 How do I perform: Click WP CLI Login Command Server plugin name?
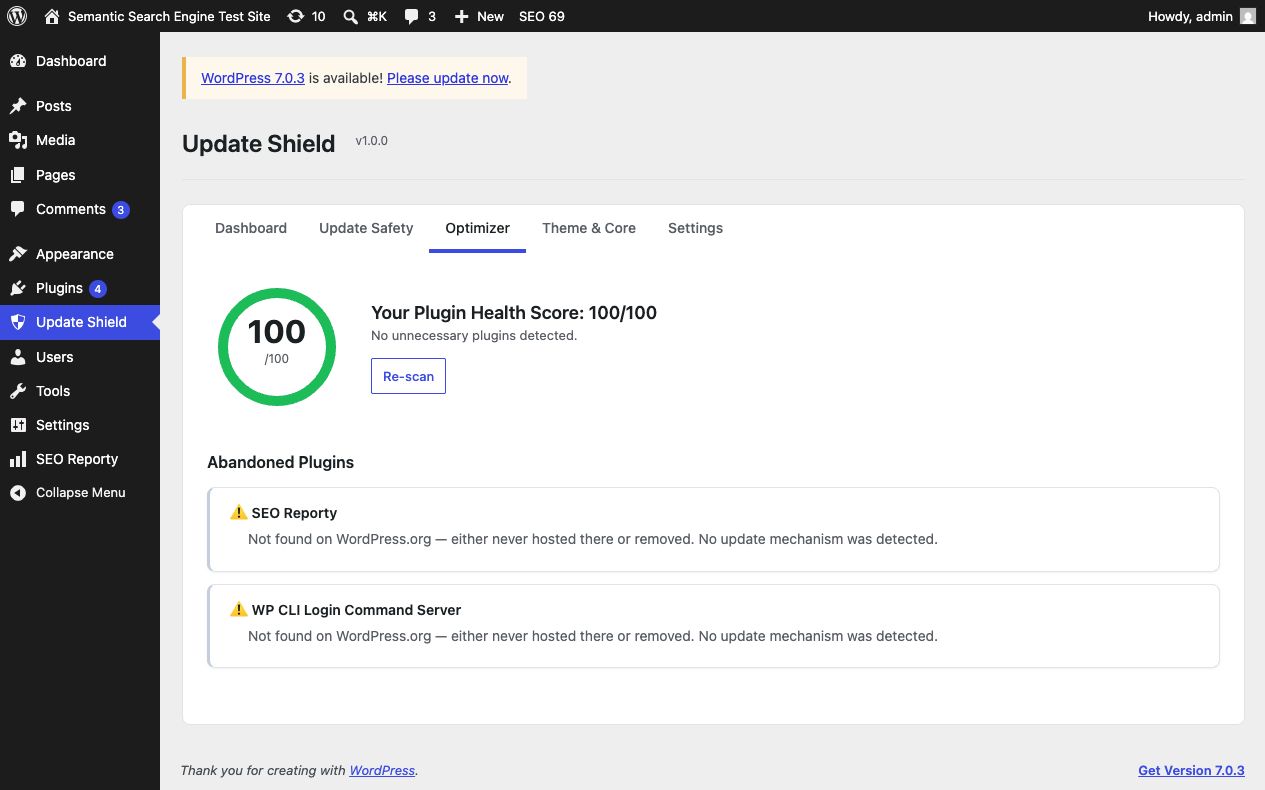[x=356, y=610]
